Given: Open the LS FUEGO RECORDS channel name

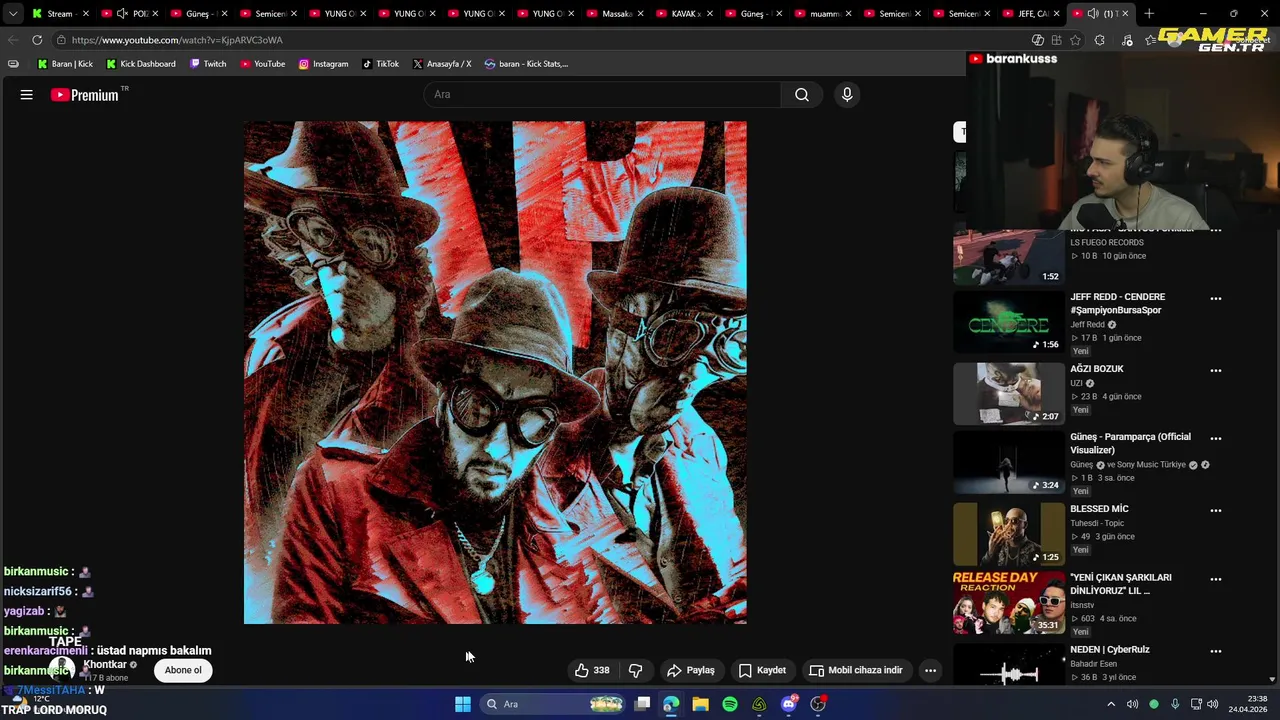Looking at the screenshot, I should [x=1107, y=243].
